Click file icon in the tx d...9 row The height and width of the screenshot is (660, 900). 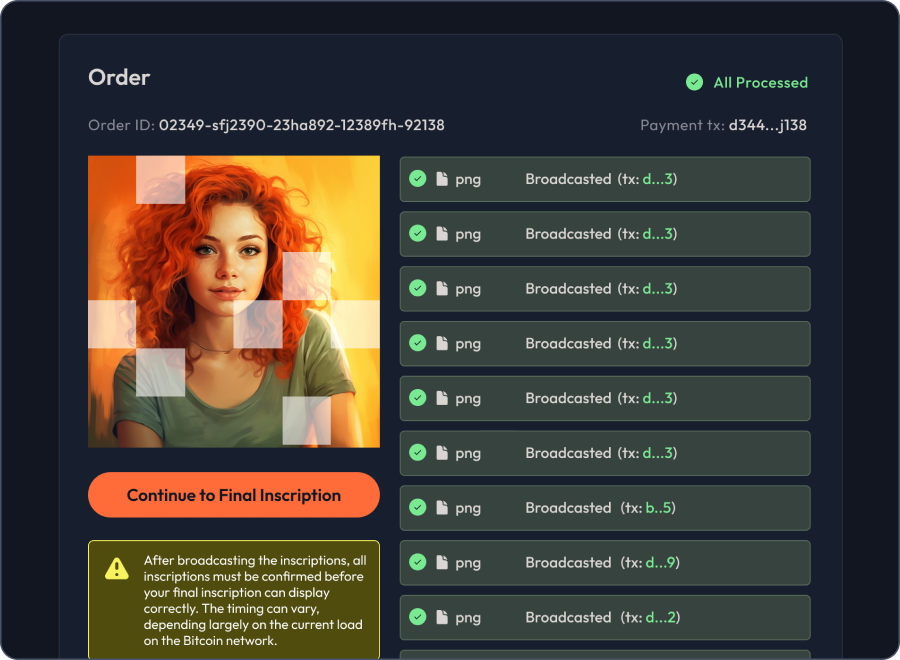(x=442, y=563)
